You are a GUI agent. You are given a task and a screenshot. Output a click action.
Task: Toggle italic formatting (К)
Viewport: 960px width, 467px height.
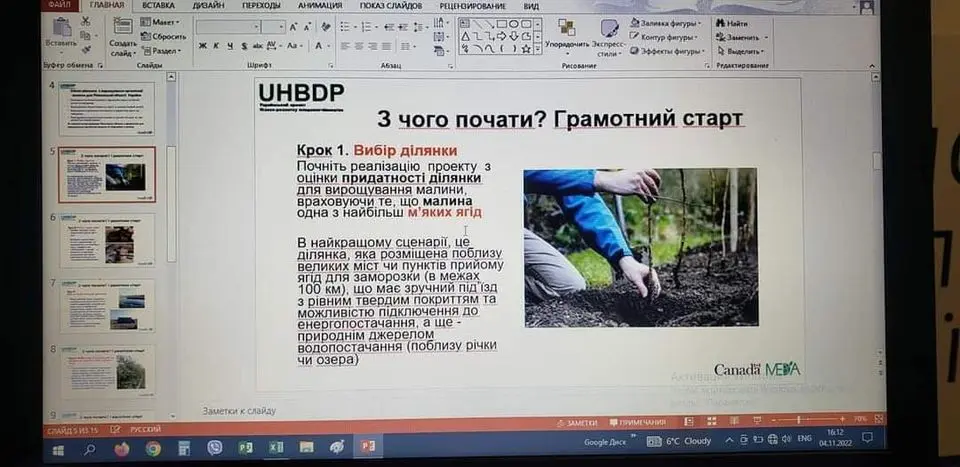tap(216, 45)
